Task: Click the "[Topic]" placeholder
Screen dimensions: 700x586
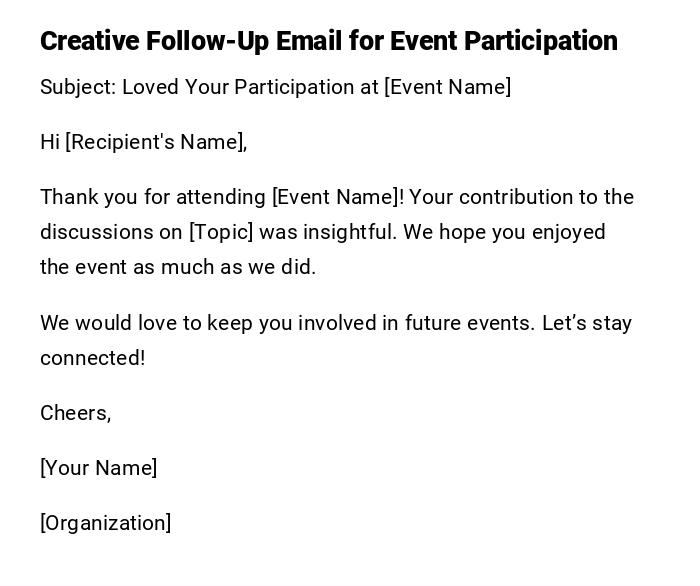Action: [221, 232]
